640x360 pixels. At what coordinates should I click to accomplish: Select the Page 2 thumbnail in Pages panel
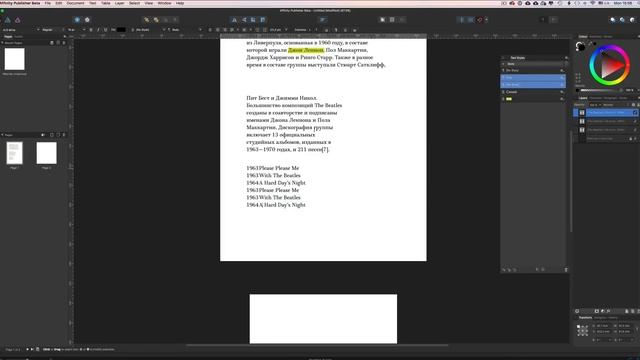click(x=47, y=153)
